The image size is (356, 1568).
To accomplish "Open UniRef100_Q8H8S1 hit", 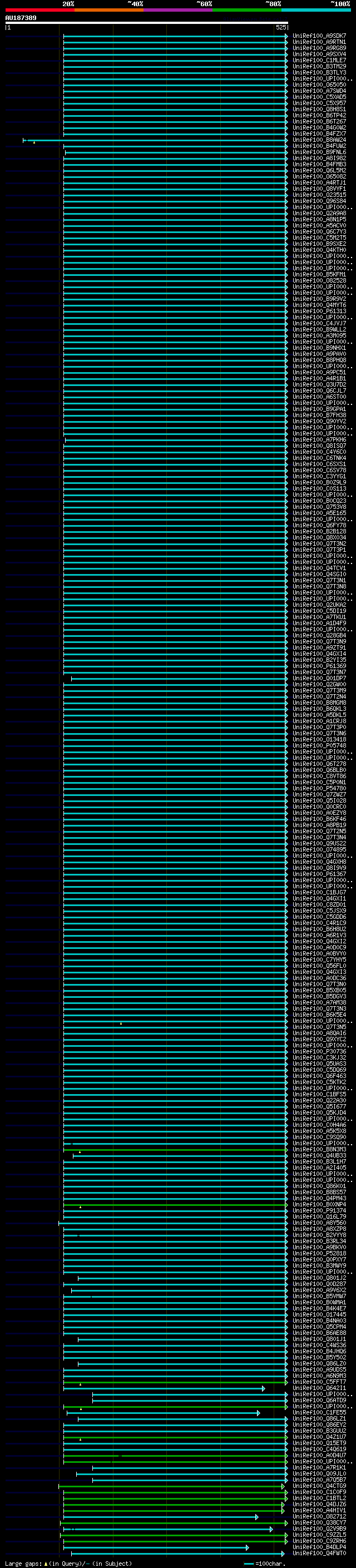I will coord(319,109).
